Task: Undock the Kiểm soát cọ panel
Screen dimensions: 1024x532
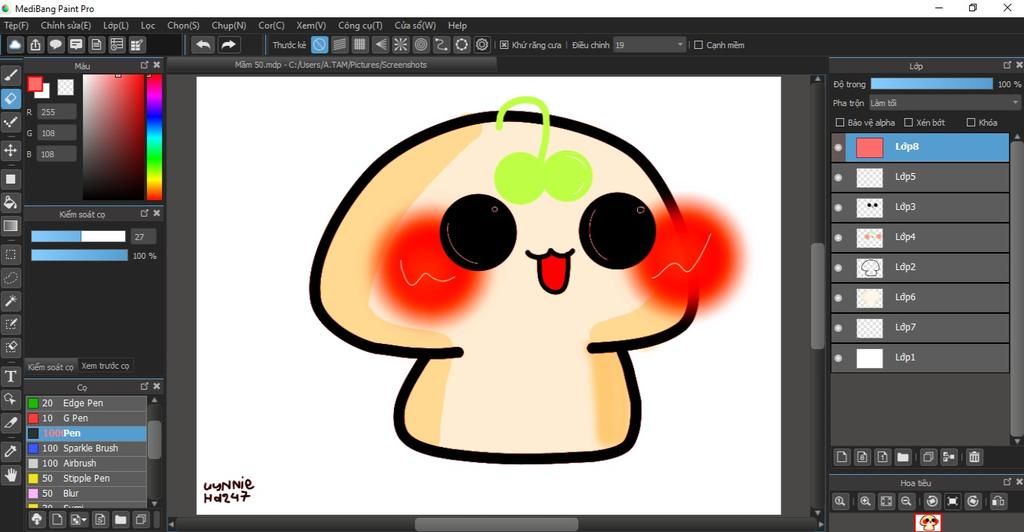Action: [144, 213]
